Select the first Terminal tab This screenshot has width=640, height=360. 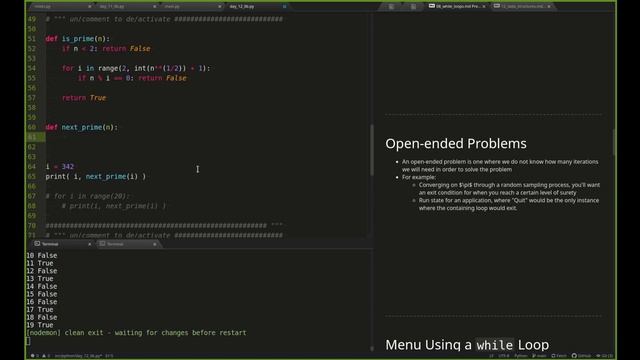coord(61,244)
